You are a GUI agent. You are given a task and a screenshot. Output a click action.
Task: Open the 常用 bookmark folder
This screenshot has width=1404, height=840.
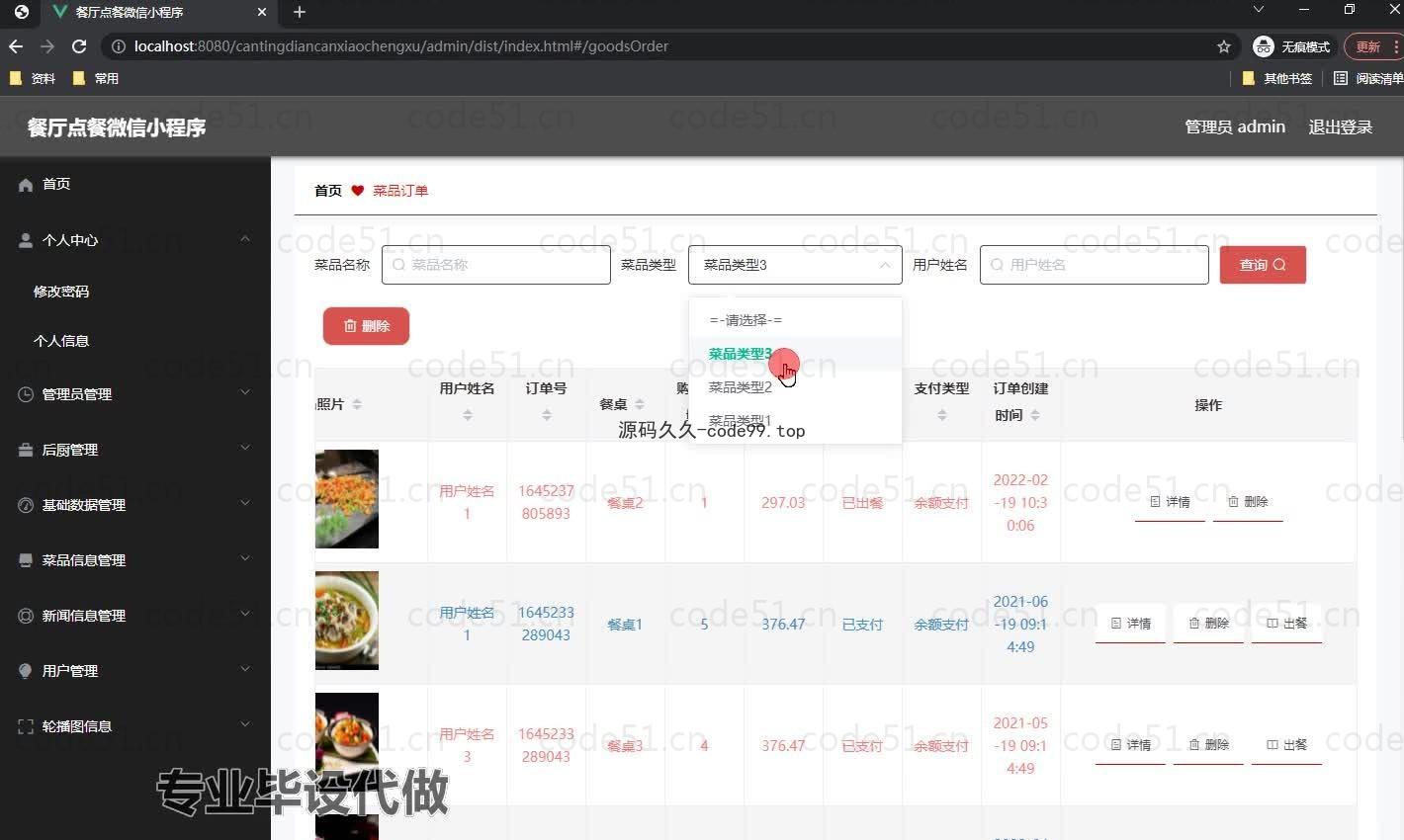click(95, 78)
